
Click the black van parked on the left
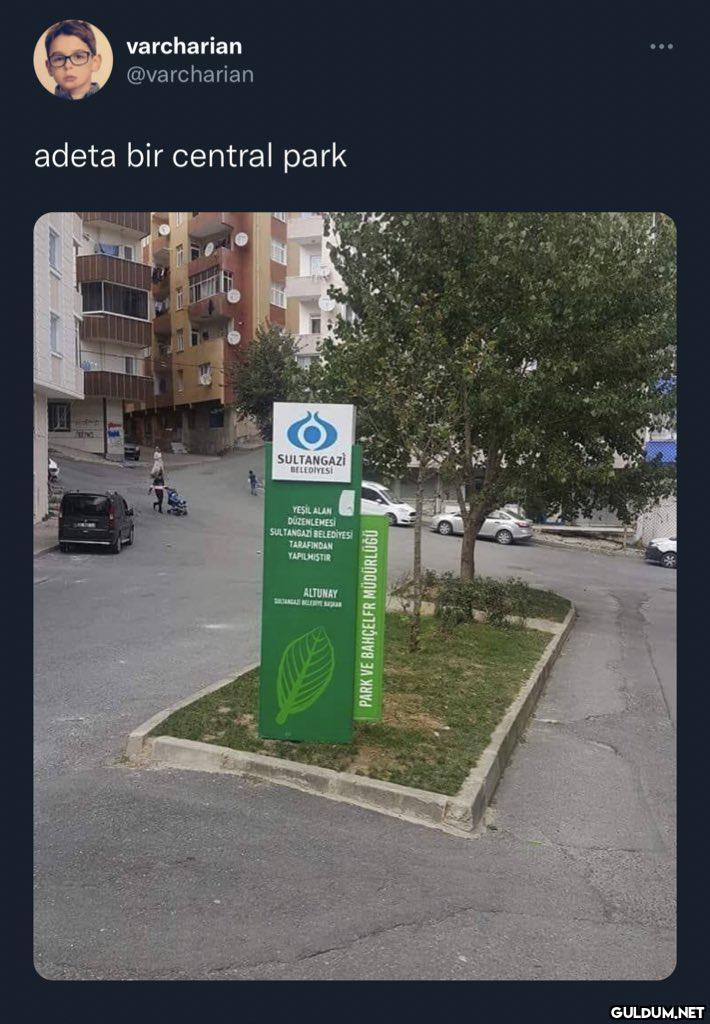[96, 520]
